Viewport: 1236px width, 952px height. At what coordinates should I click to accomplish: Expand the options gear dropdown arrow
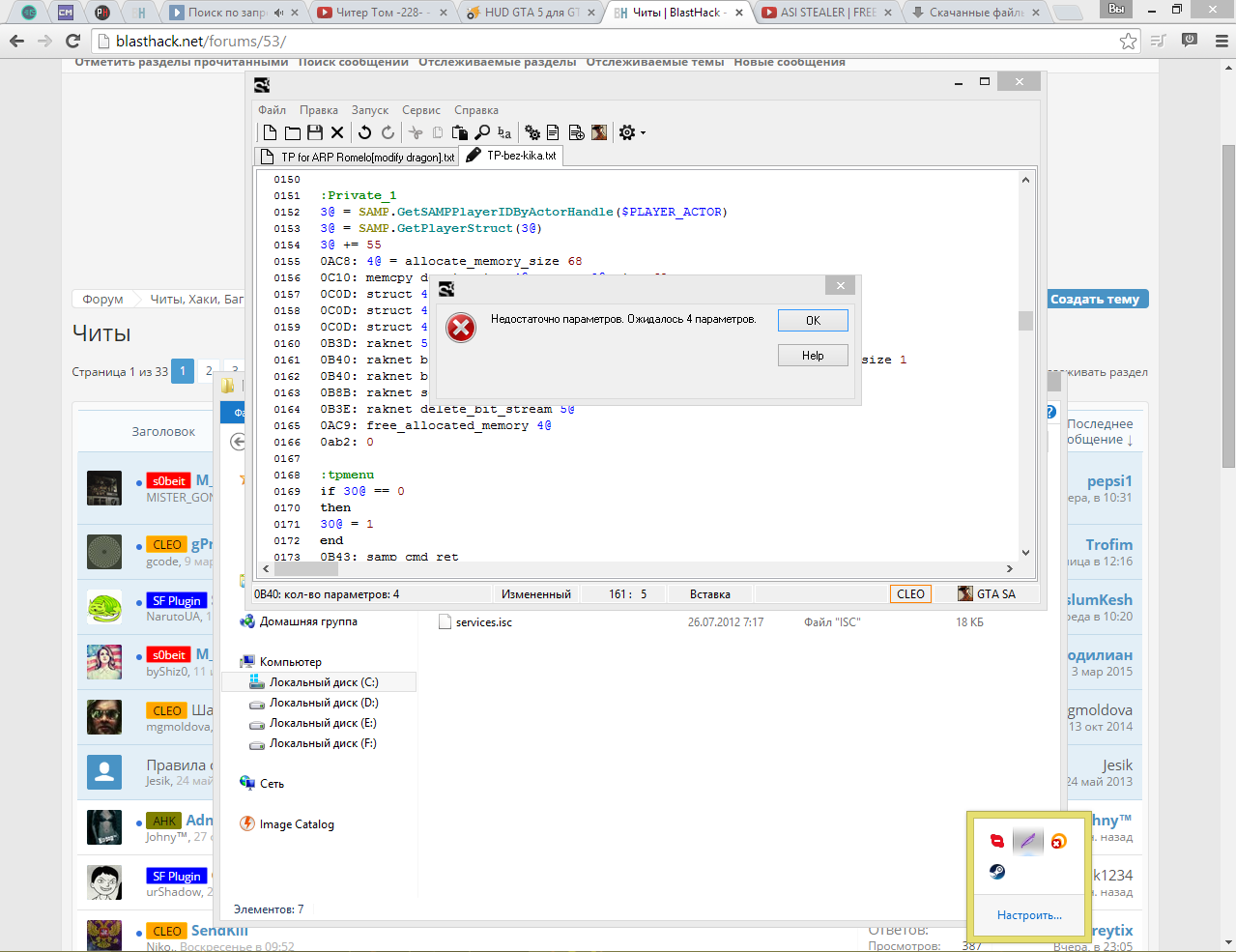point(643,133)
